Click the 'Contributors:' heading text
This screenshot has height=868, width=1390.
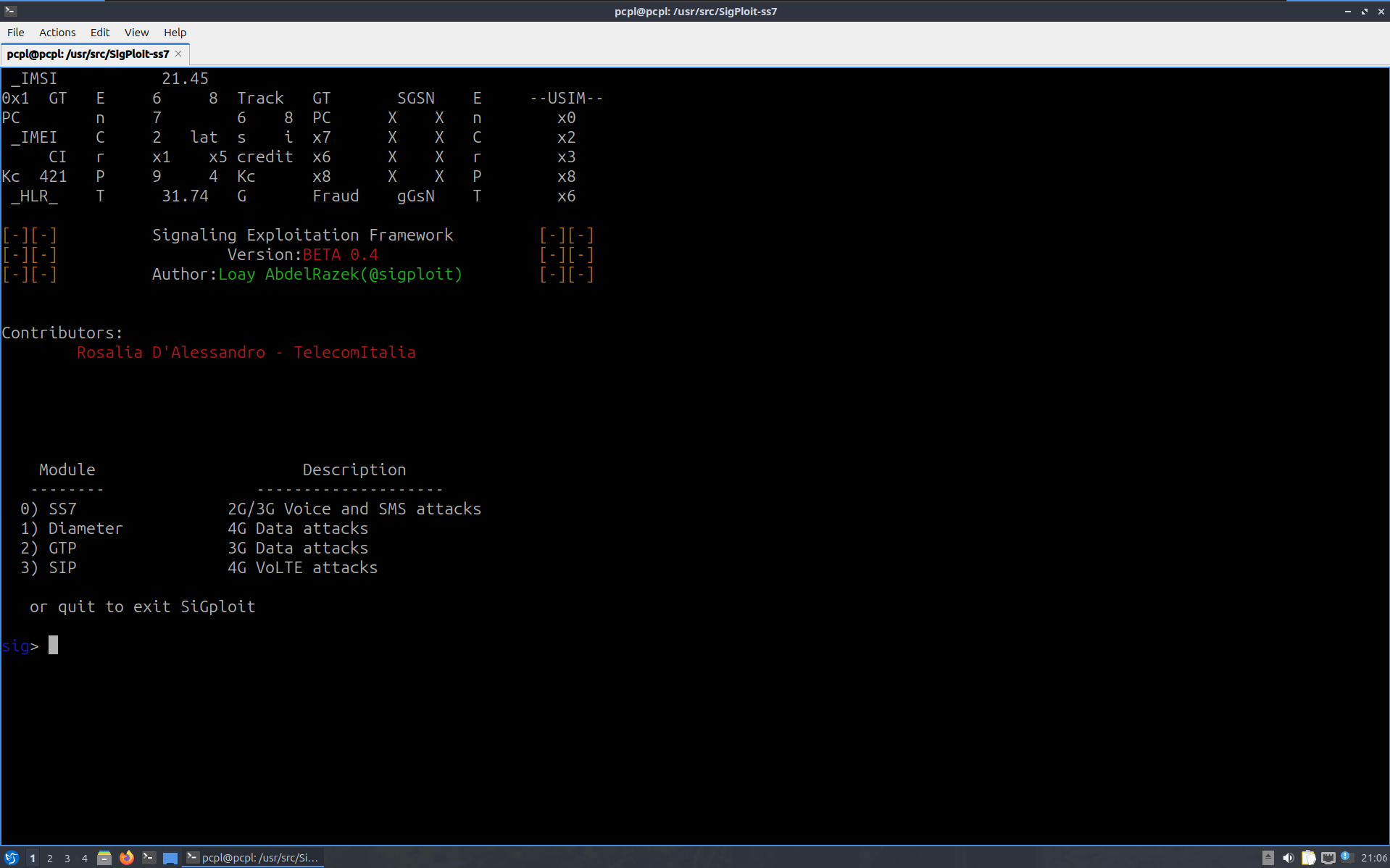pyautogui.click(x=62, y=333)
